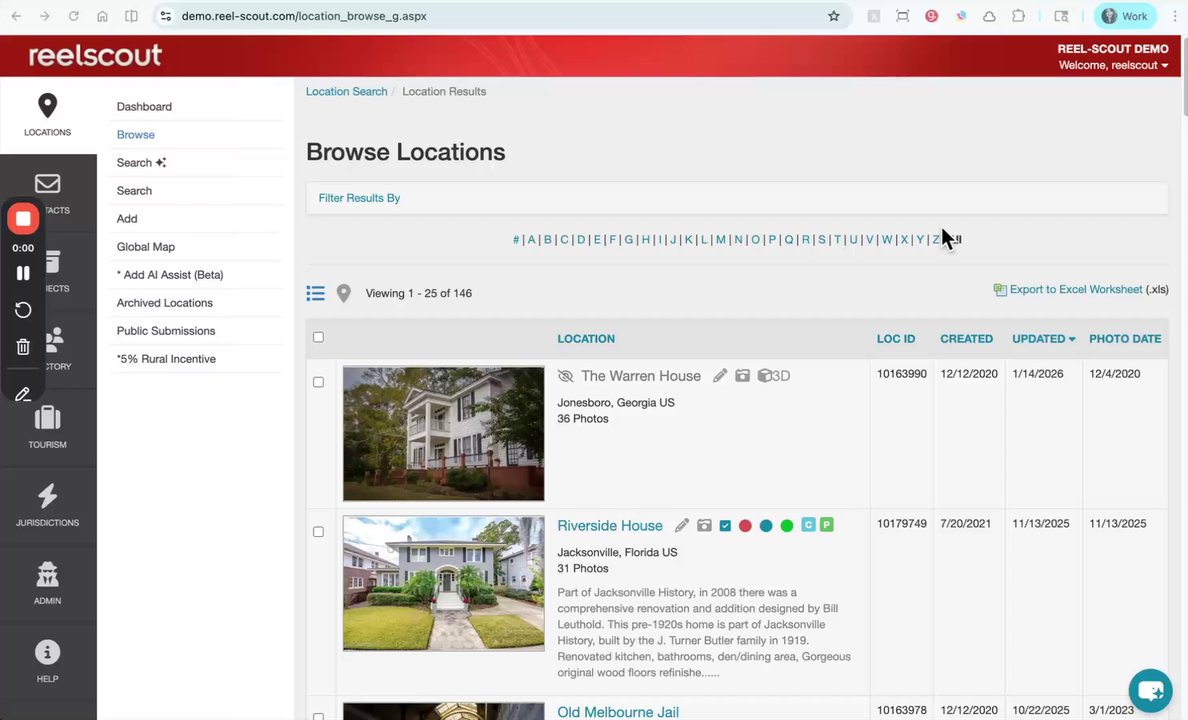Screen dimensions: 1188x720
Task: Select all locations with header checkbox
Action: pyautogui.click(x=318, y=337)
